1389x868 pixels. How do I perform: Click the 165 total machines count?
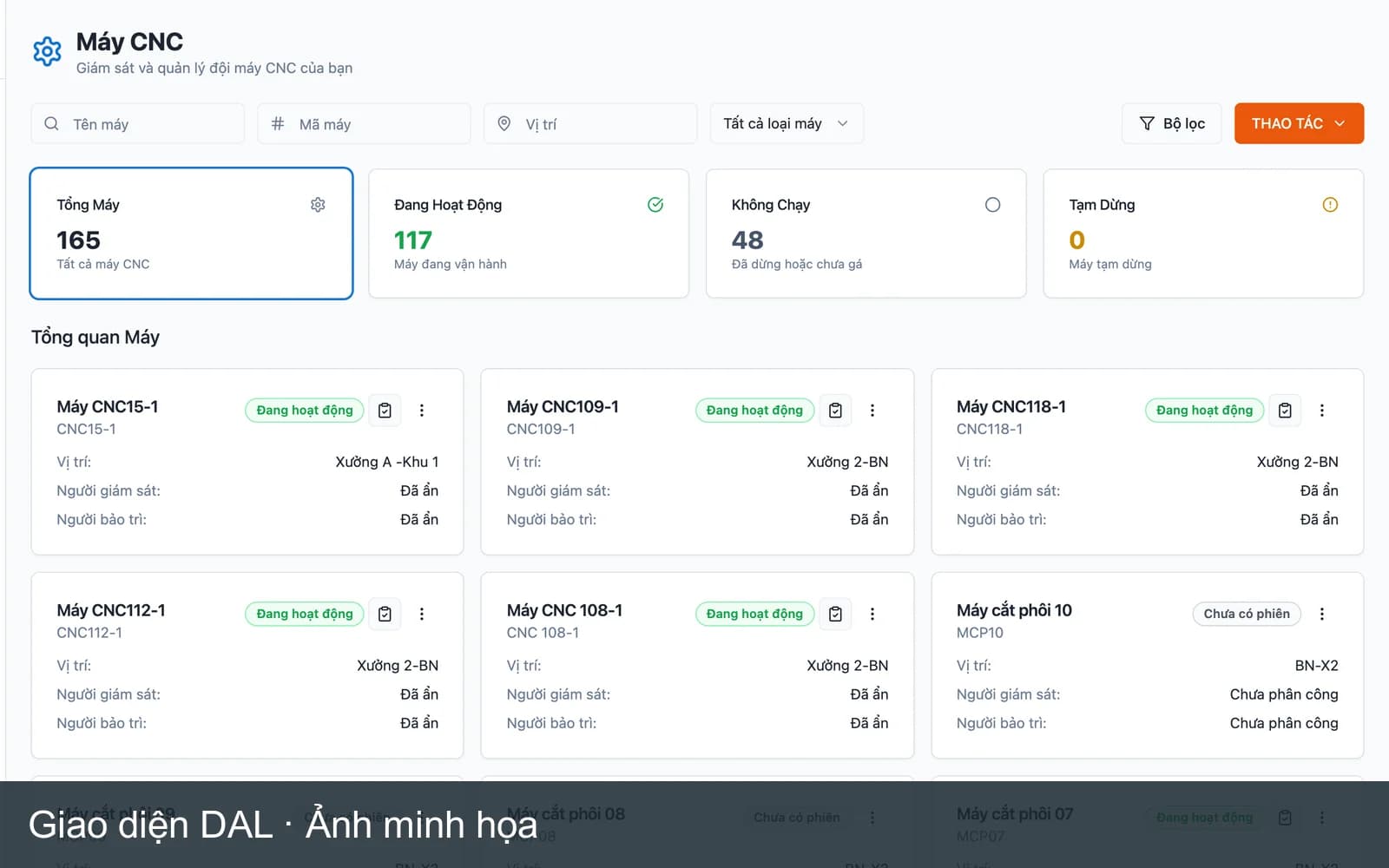tap(78, 240)
